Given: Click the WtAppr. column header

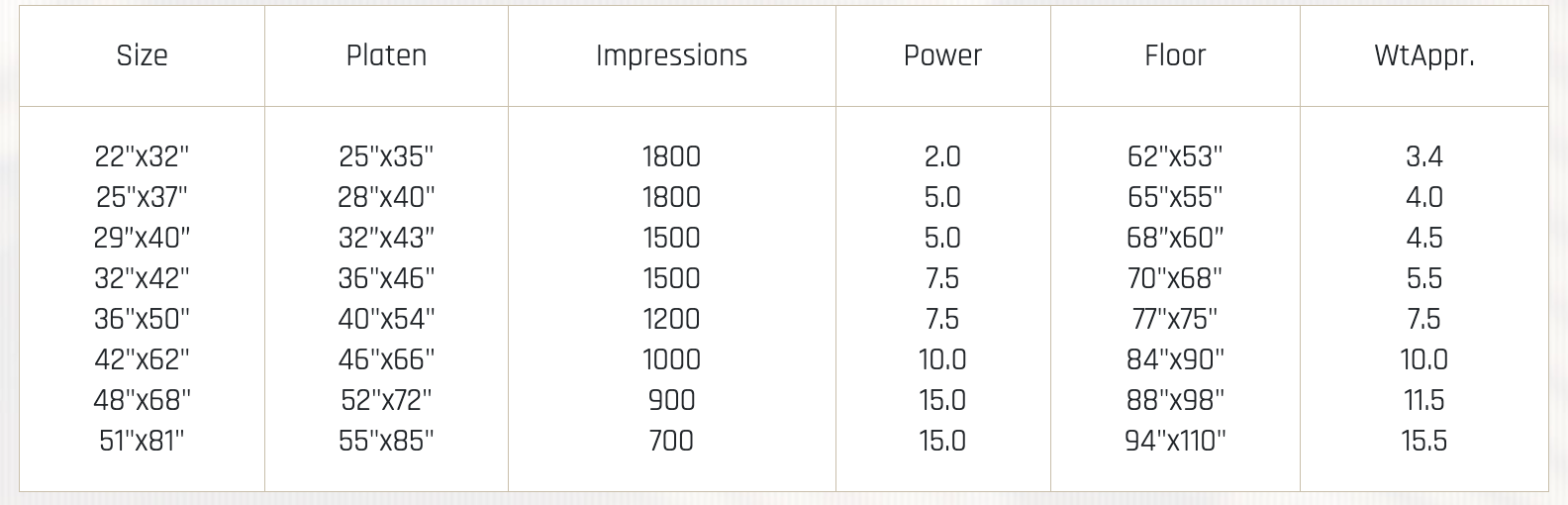Looking at the screenshot, I should pos(1423,55).
